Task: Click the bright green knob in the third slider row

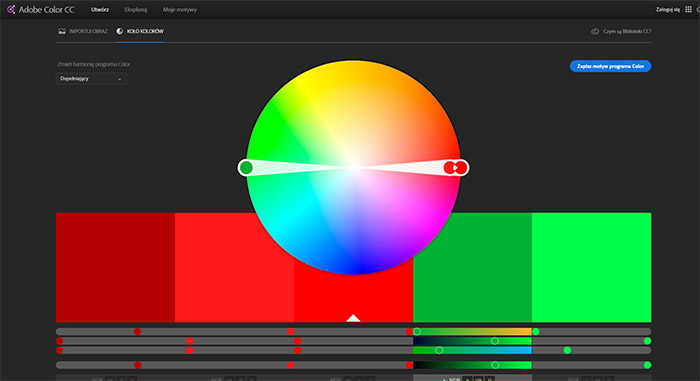Action: [567, 350]
